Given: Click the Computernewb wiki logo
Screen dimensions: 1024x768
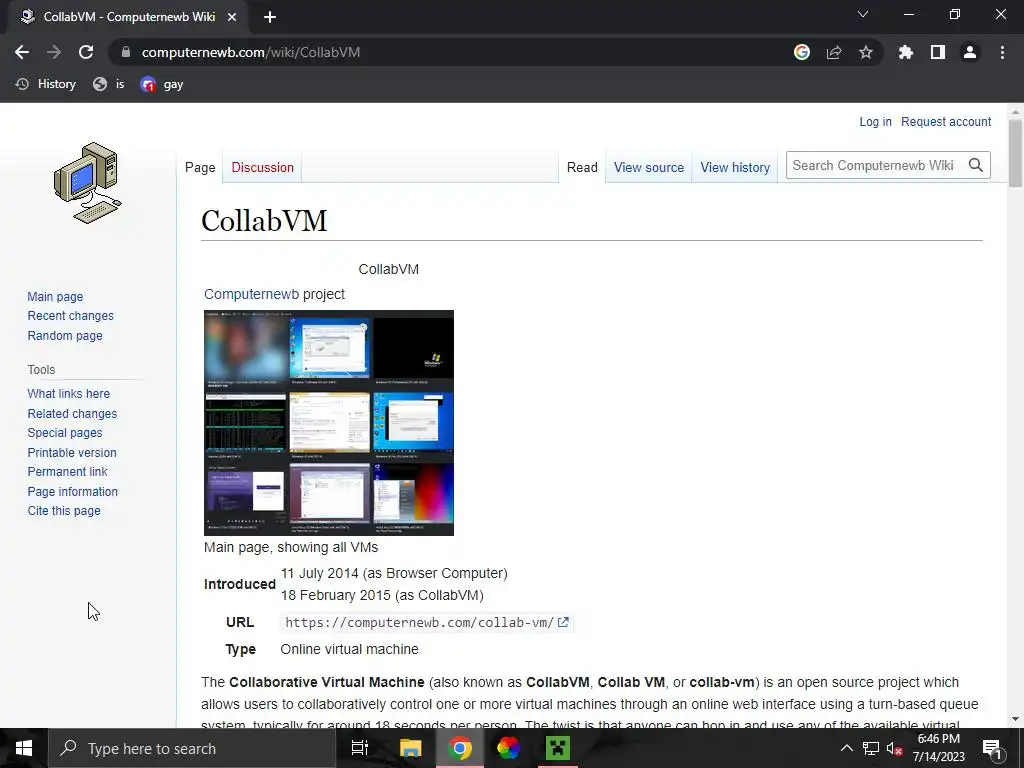Looking at the screenshot, I should click(88, 183).
